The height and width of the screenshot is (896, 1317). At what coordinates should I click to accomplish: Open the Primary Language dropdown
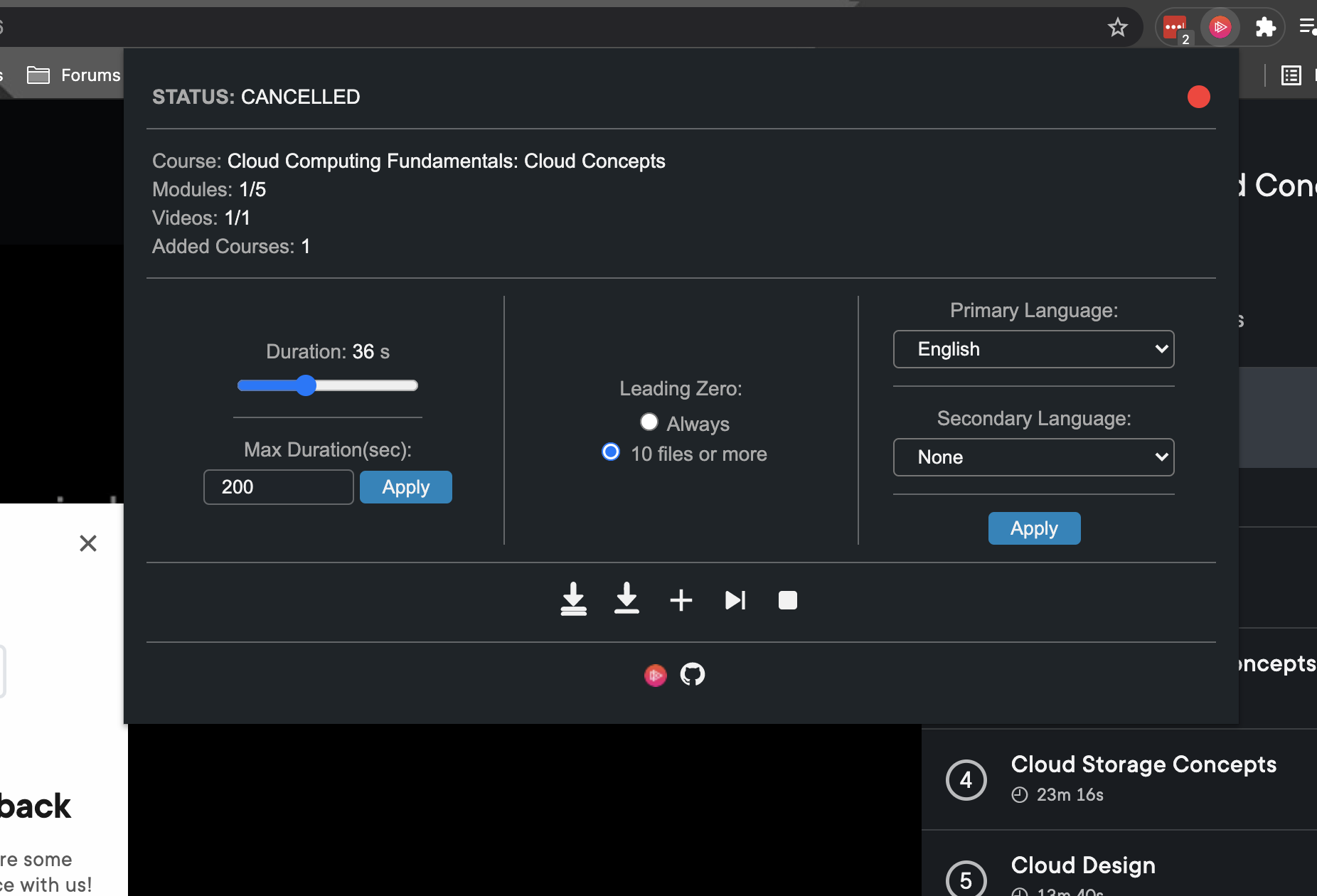pyautogui.click(x=1033, y=349)
